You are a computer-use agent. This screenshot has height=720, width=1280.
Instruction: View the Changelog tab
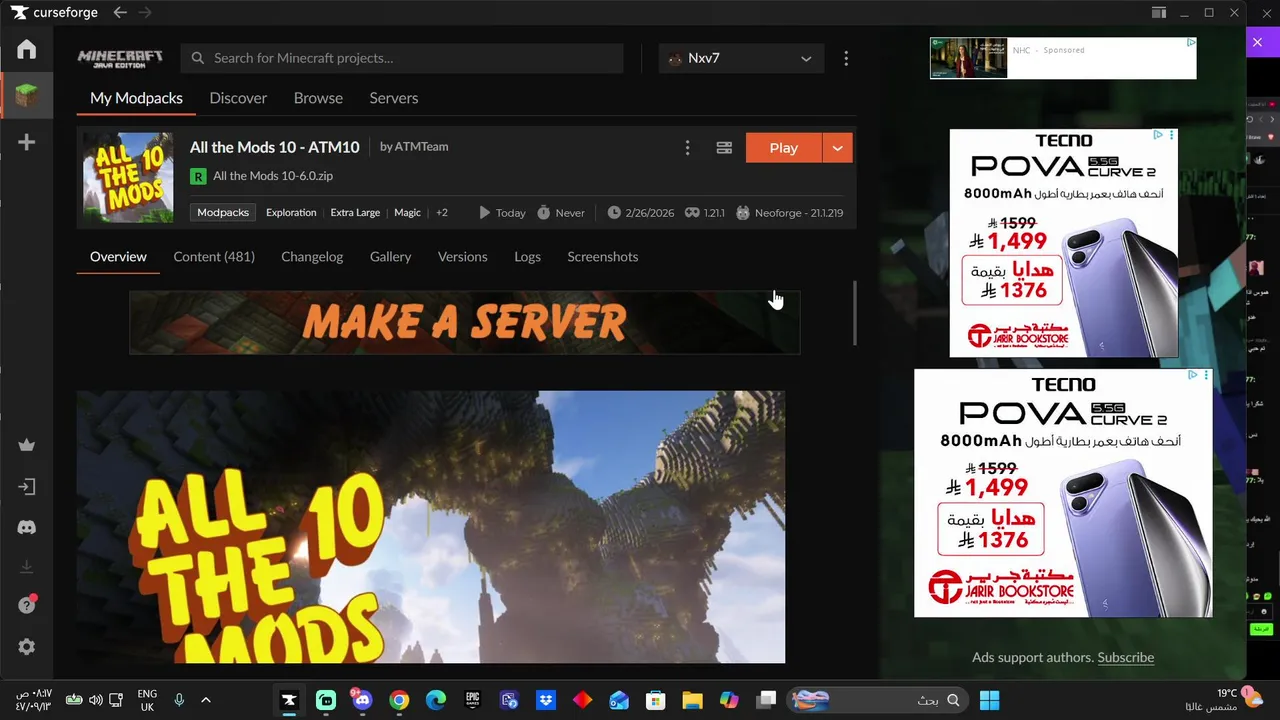(x=312, y=257)
